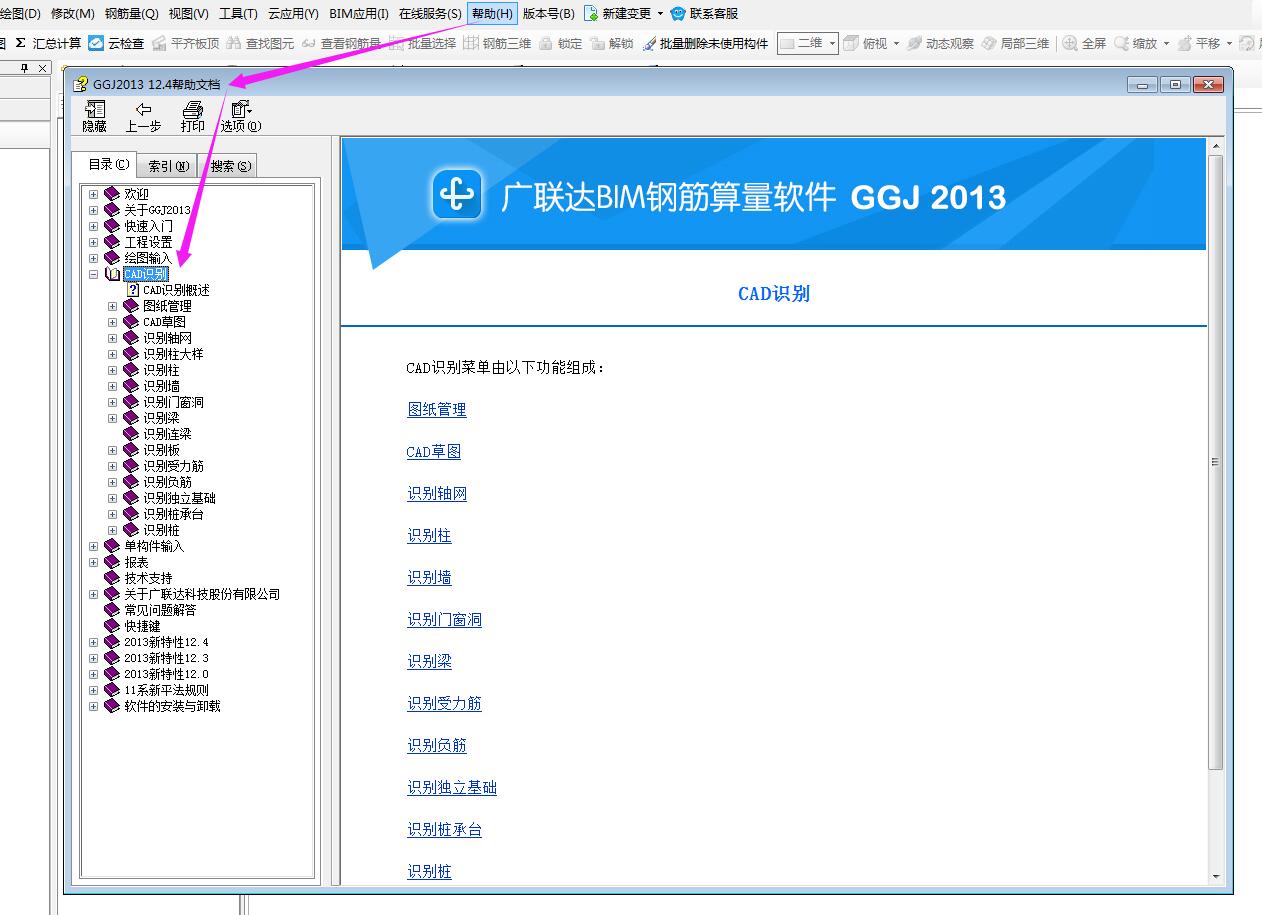Collapse the CAD识别 tree node
This screenshot has width=1262, height=915.
click(x=93, y=274)
